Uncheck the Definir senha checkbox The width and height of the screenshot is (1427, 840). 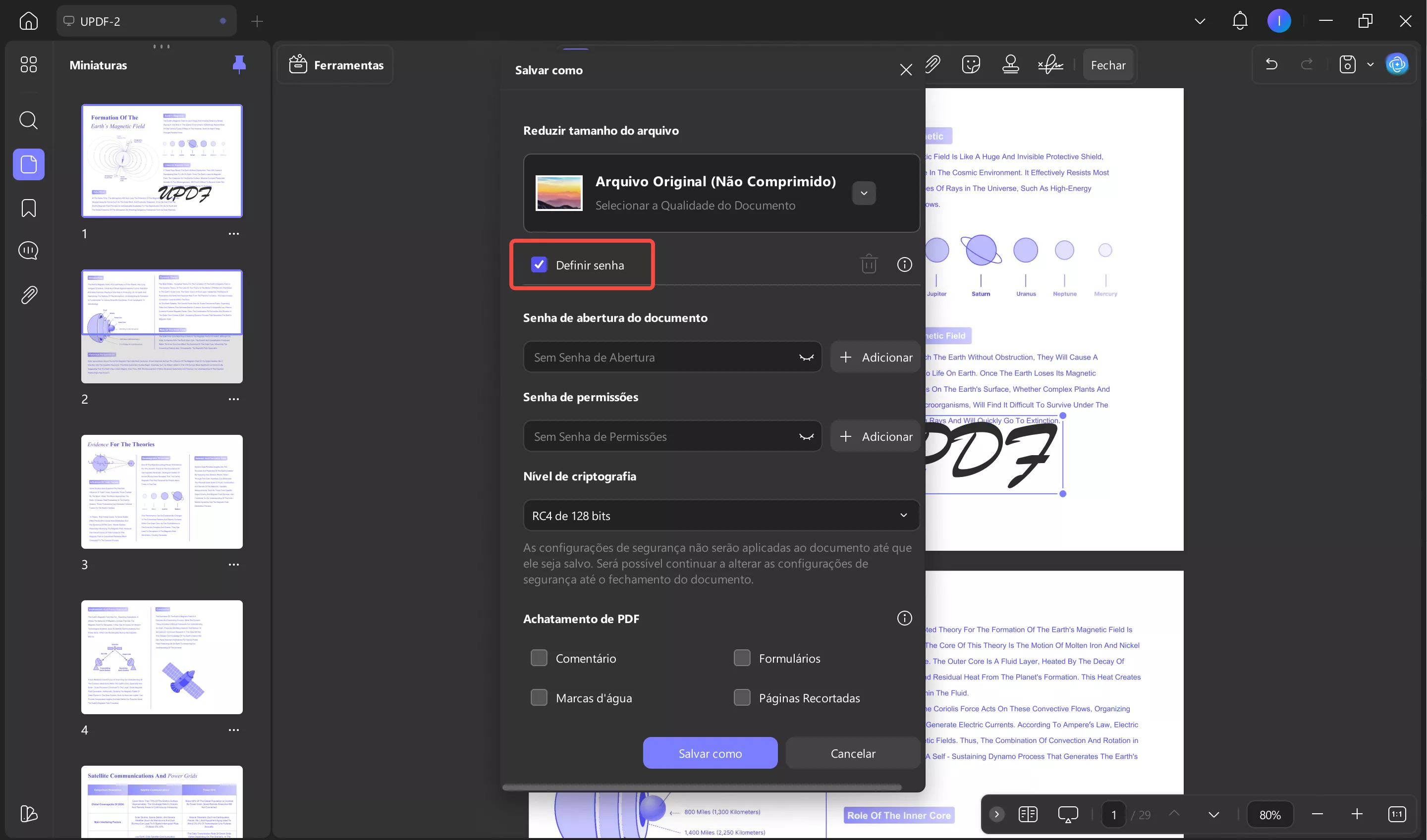pyautogui.click(x=539, y=264)
